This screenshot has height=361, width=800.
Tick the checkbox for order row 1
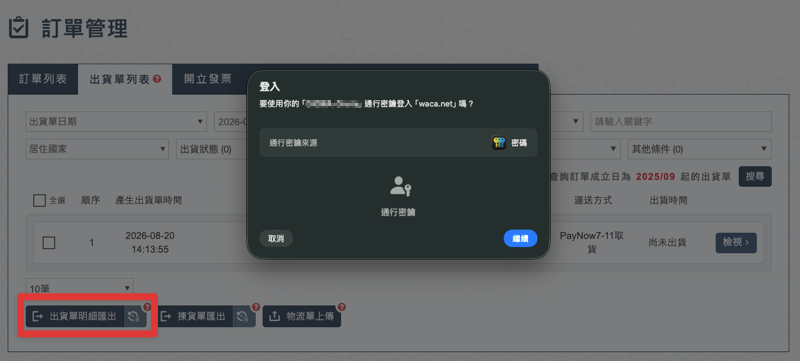pos(49,243)
